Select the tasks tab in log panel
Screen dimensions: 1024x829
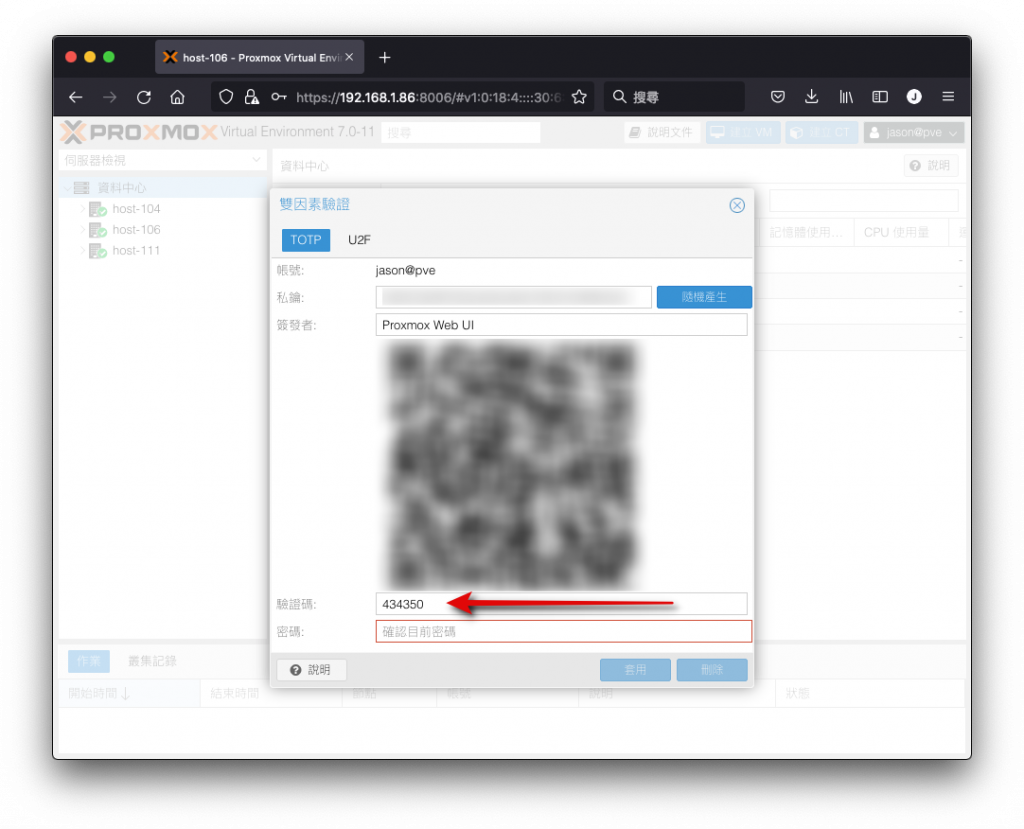(x=88, y=661)
